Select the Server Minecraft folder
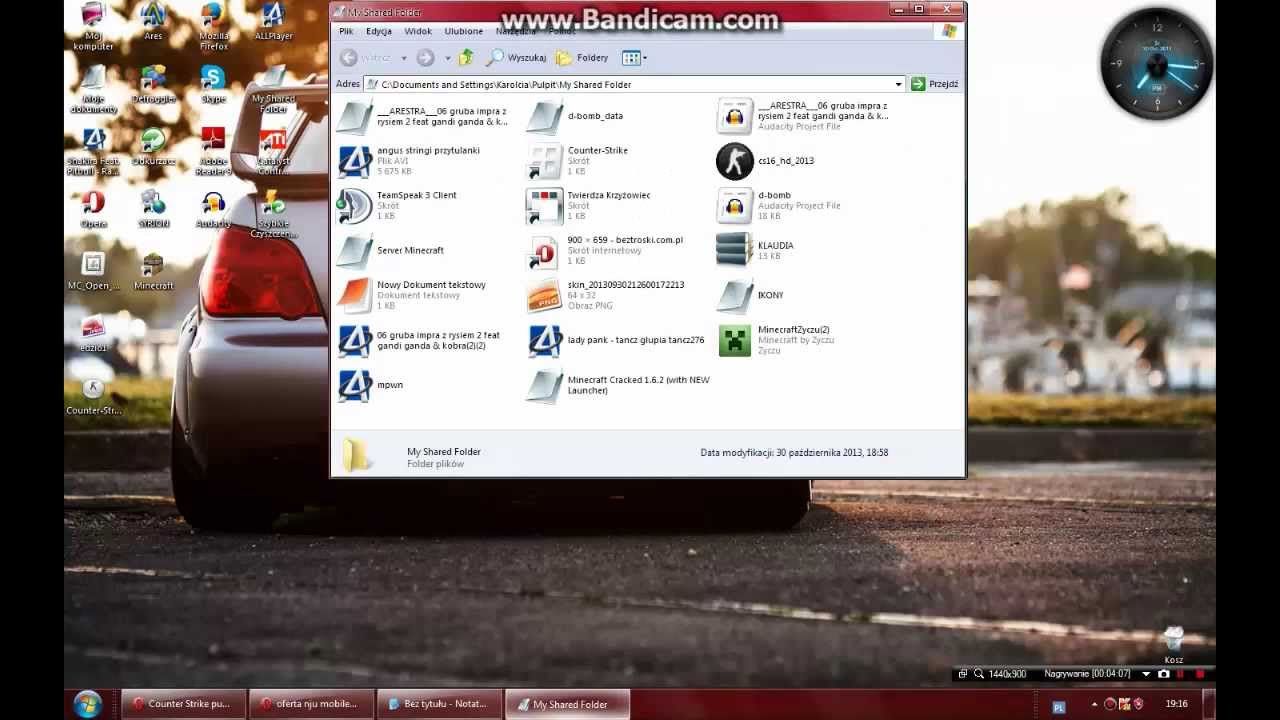The width and height of the screenshot is (1280, 720). (x=391, y=250)
